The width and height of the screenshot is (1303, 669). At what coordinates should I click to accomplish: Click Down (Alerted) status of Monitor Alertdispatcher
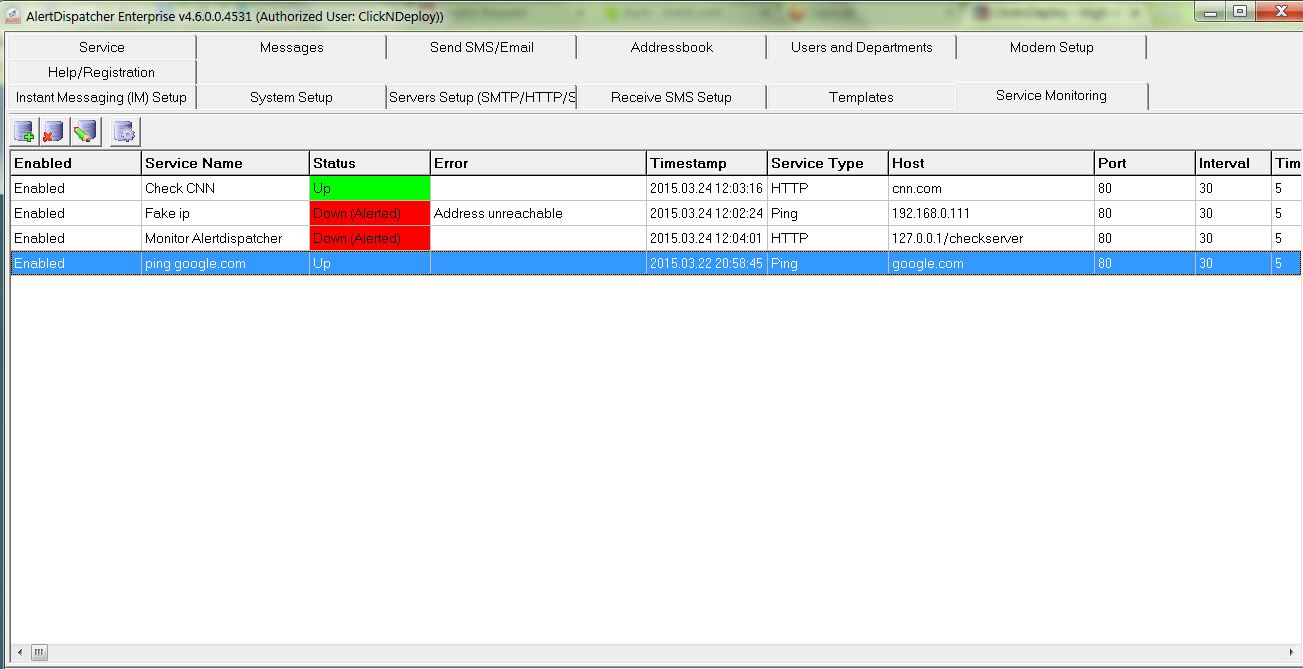coord(370,238)
